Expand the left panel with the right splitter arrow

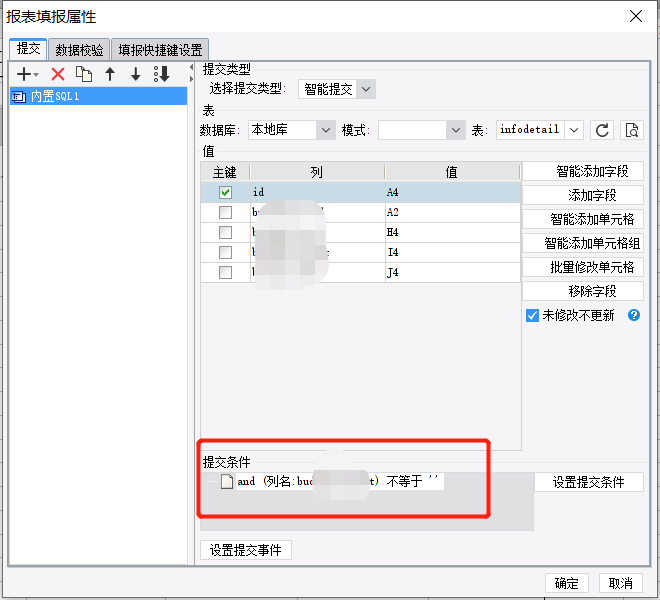pos(192,79)
